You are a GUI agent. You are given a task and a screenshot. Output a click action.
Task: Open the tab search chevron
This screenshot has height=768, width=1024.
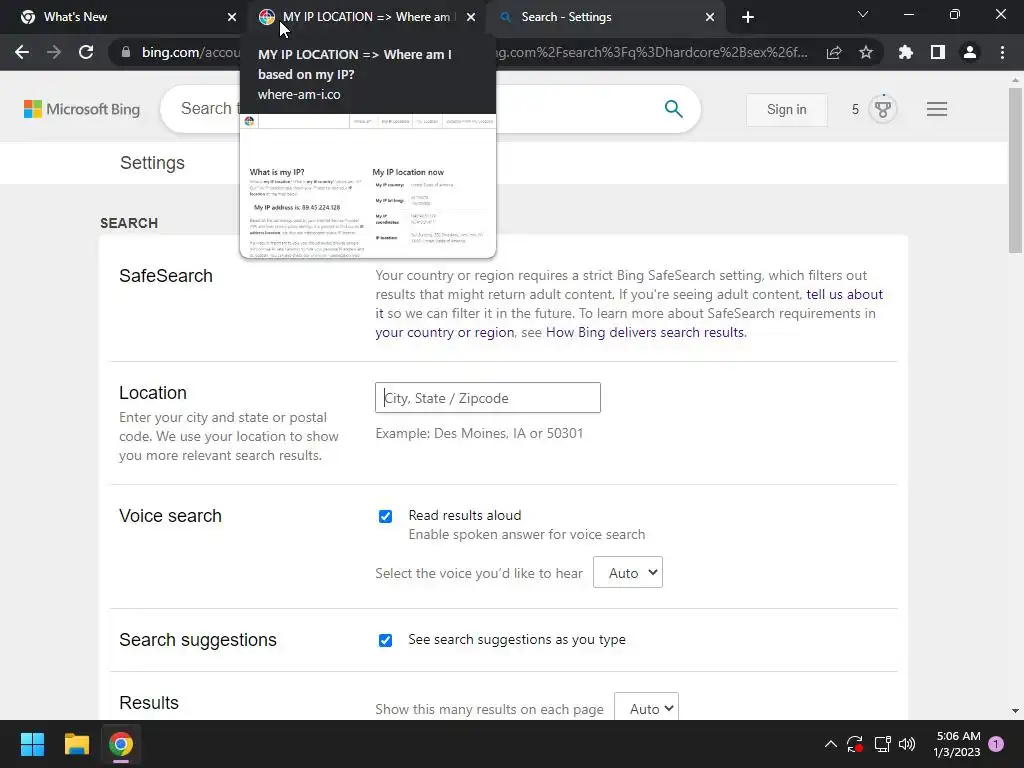click(x=863, y=14)
